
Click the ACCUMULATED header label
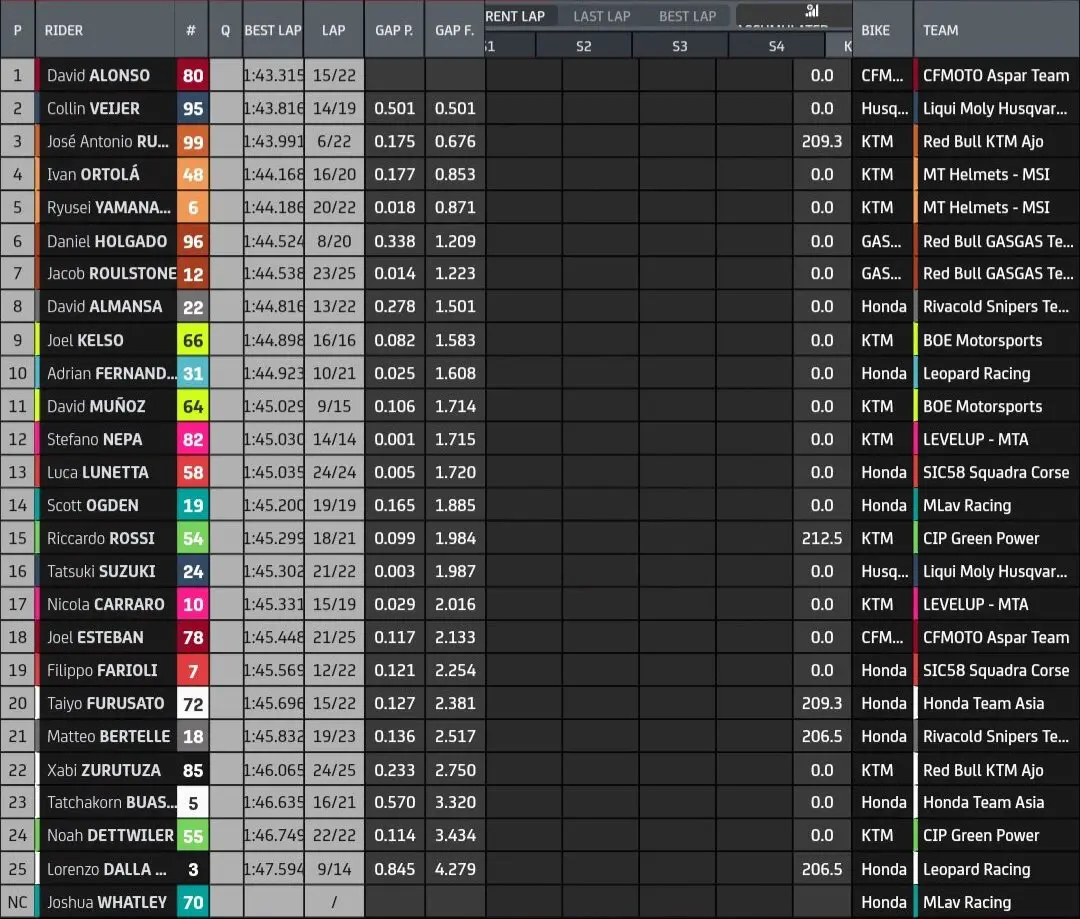(790, 27)
